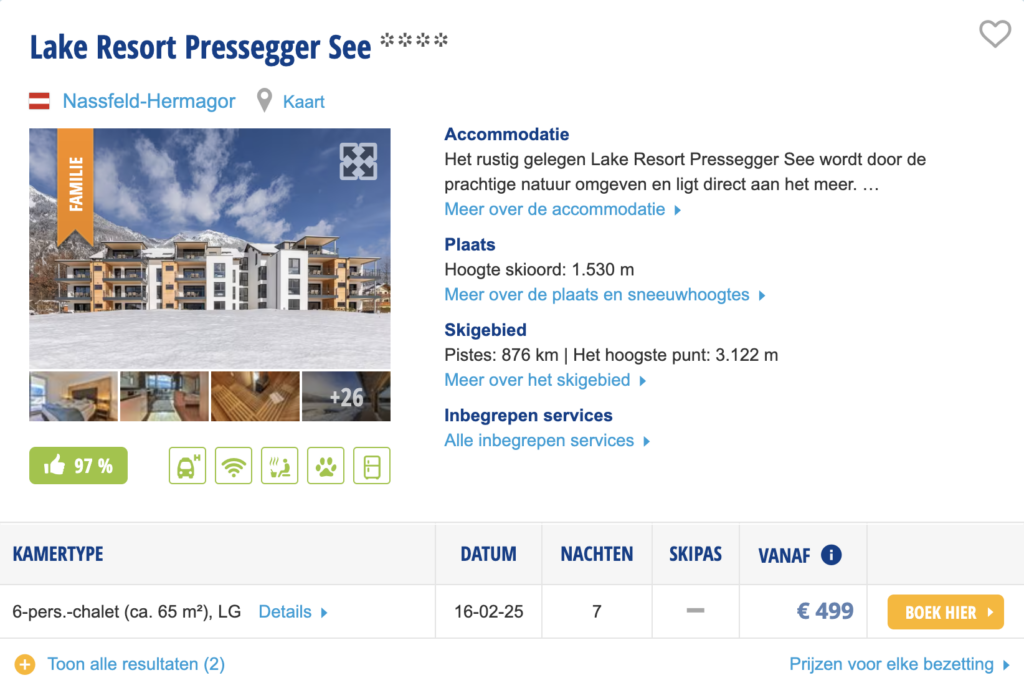Show all results with the plus toggle

[x=26, y=664]
